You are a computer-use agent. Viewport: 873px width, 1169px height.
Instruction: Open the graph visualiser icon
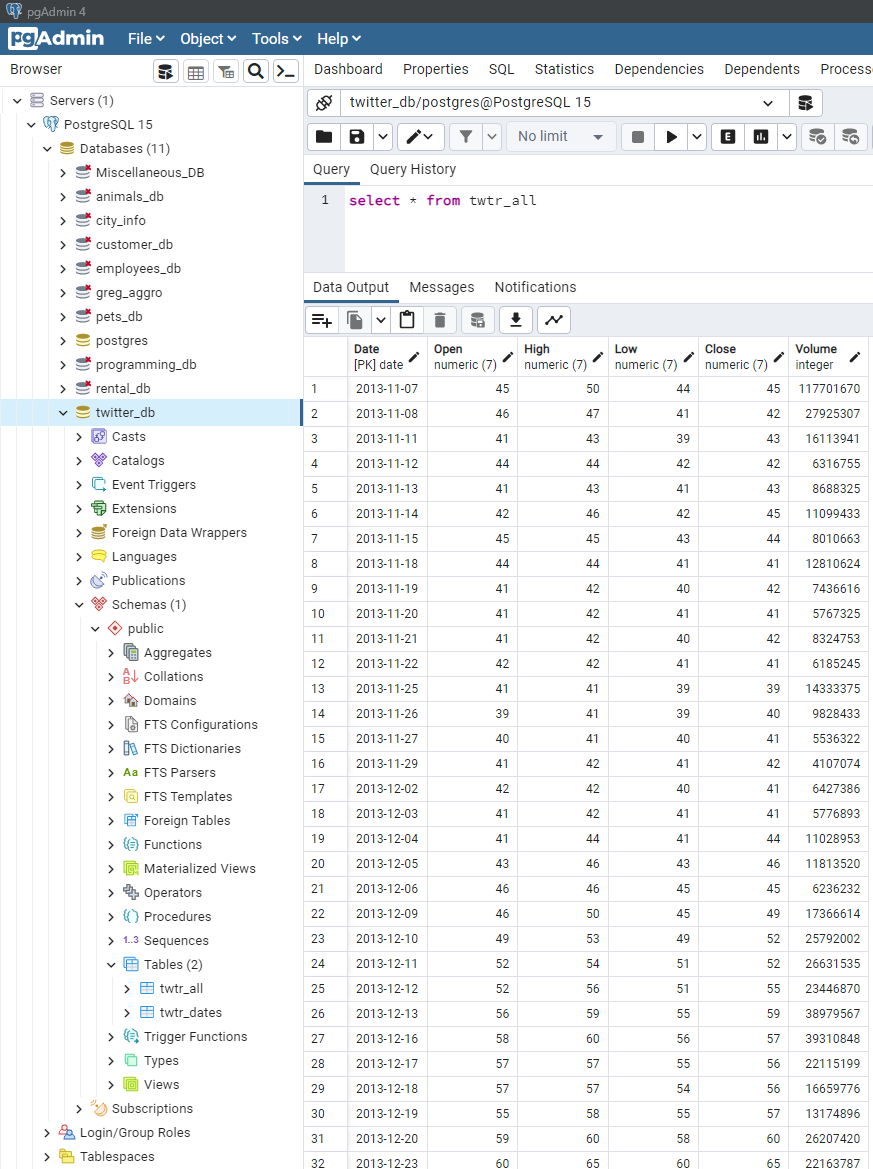pyautogui.click(x=553, y=319)
